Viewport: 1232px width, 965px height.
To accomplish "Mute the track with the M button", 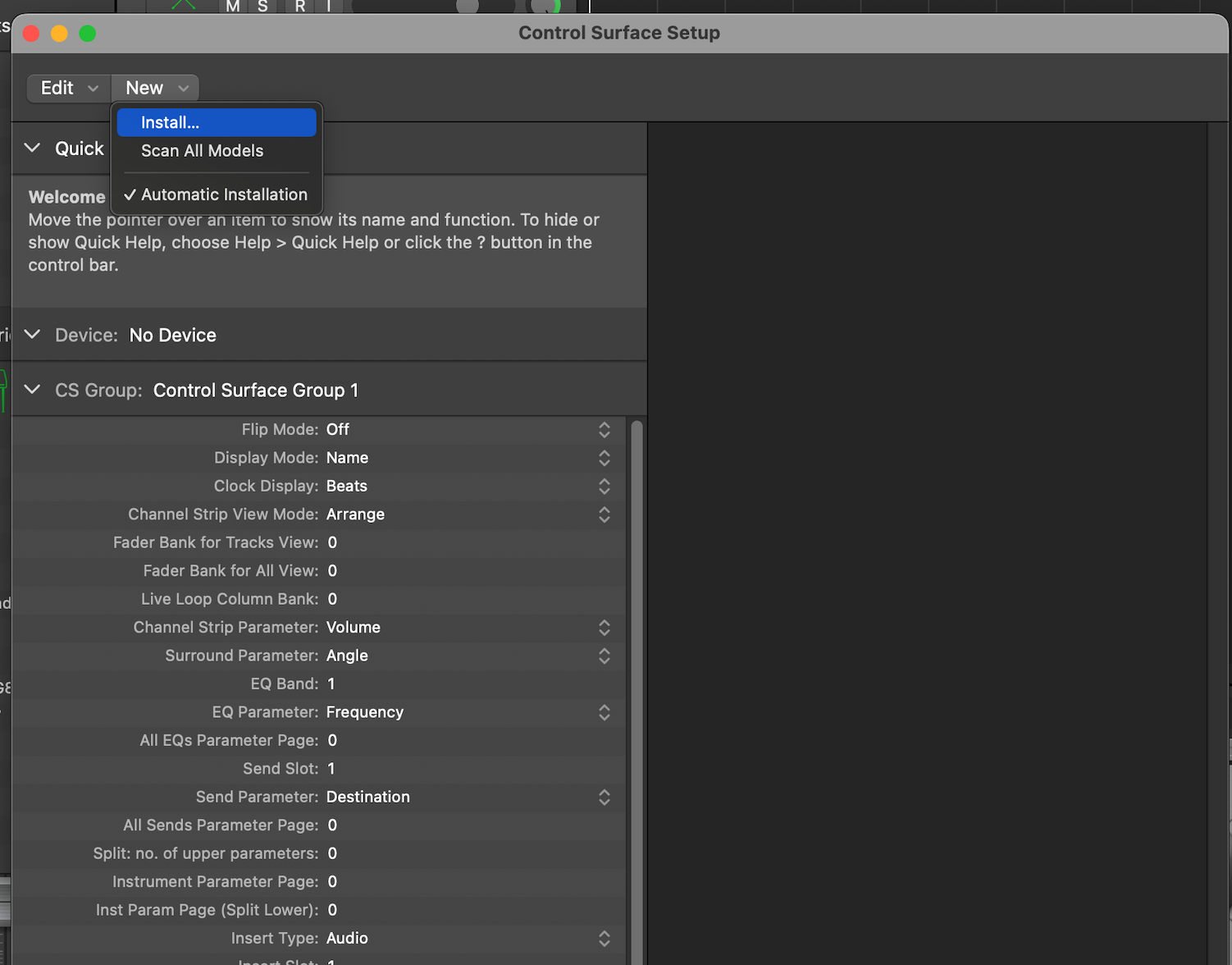I will click(x=232, y=6).
